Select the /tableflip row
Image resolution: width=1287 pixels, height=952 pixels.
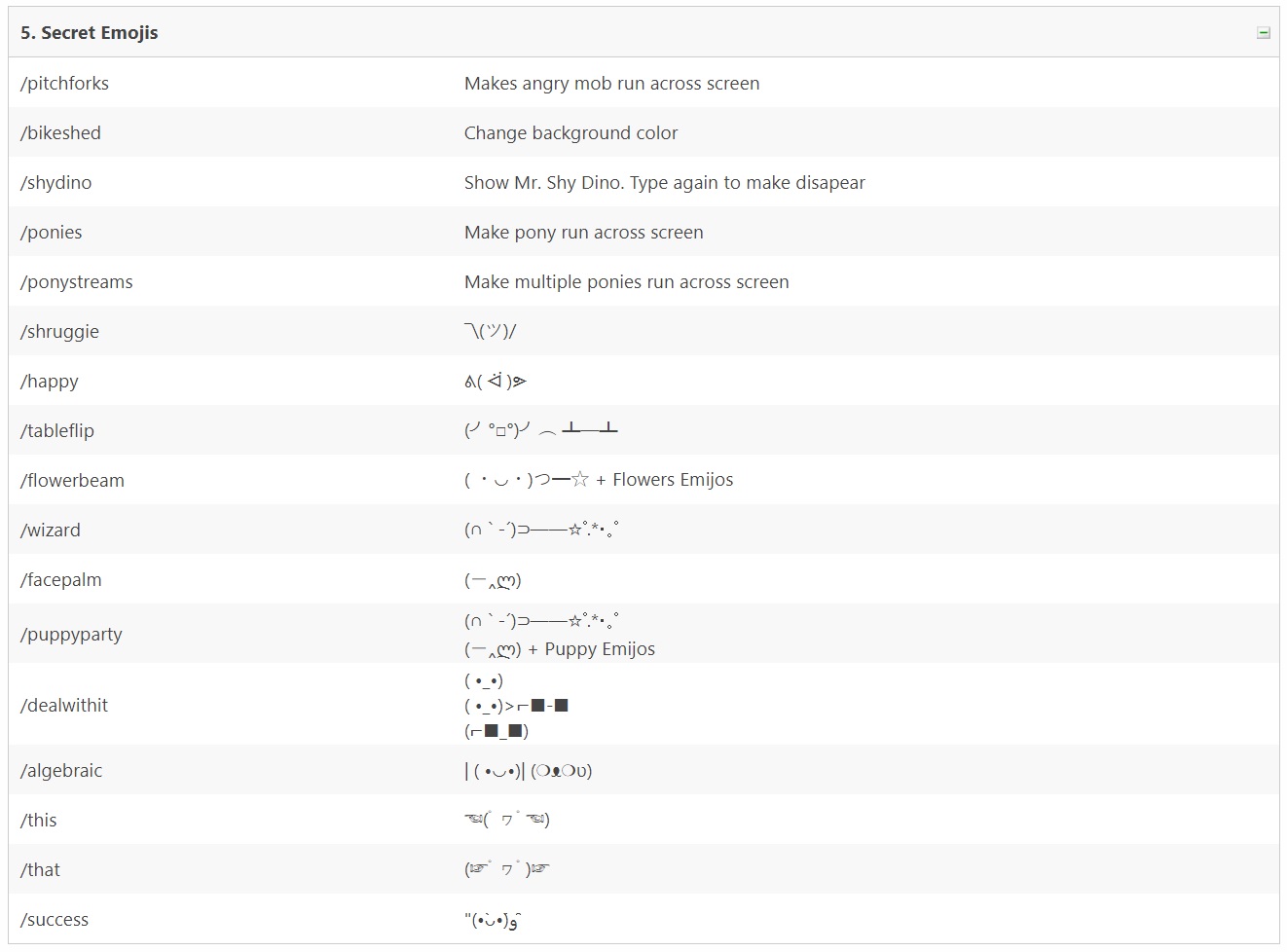(x=56, y=430)
